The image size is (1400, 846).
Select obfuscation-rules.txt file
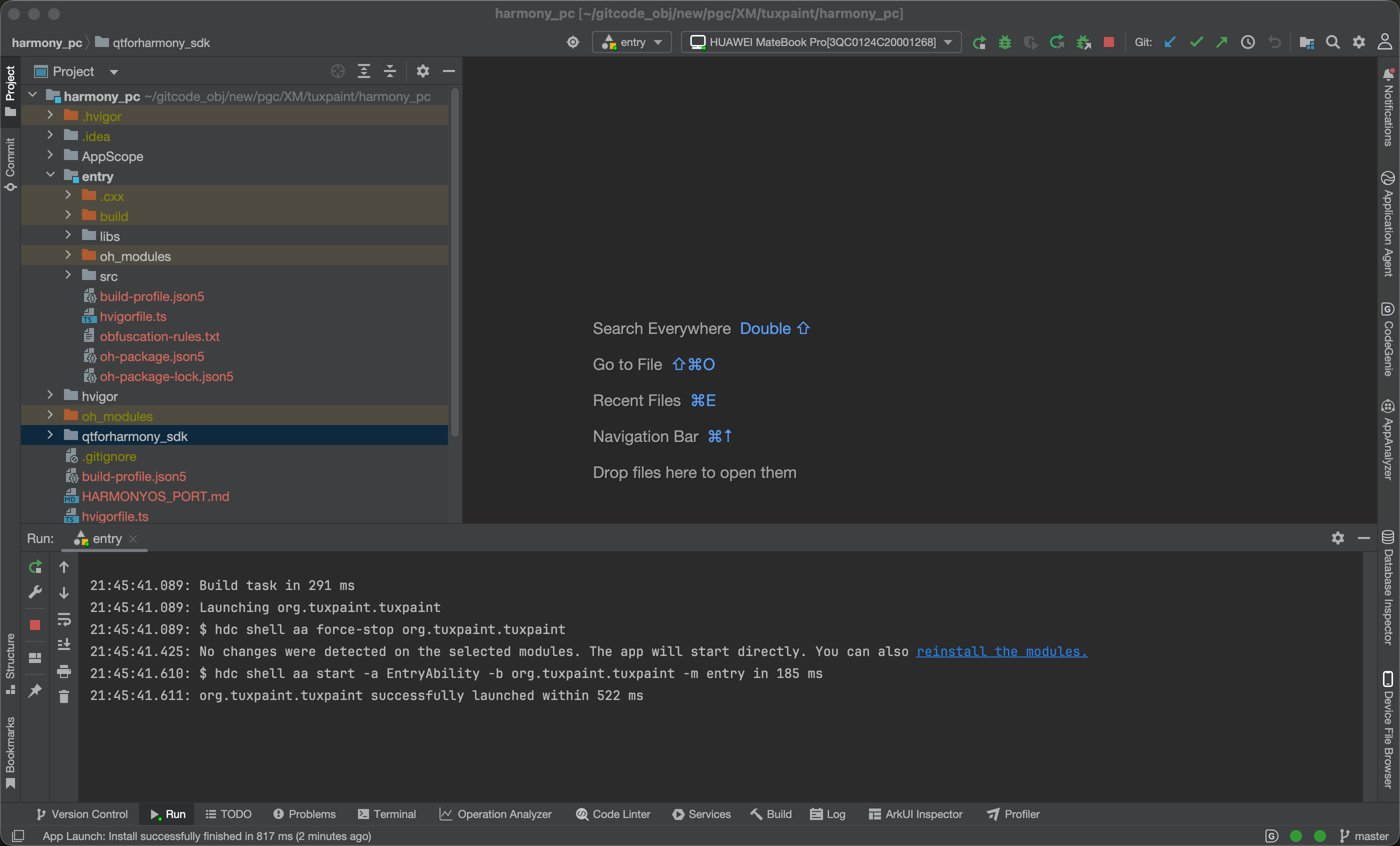159,336
